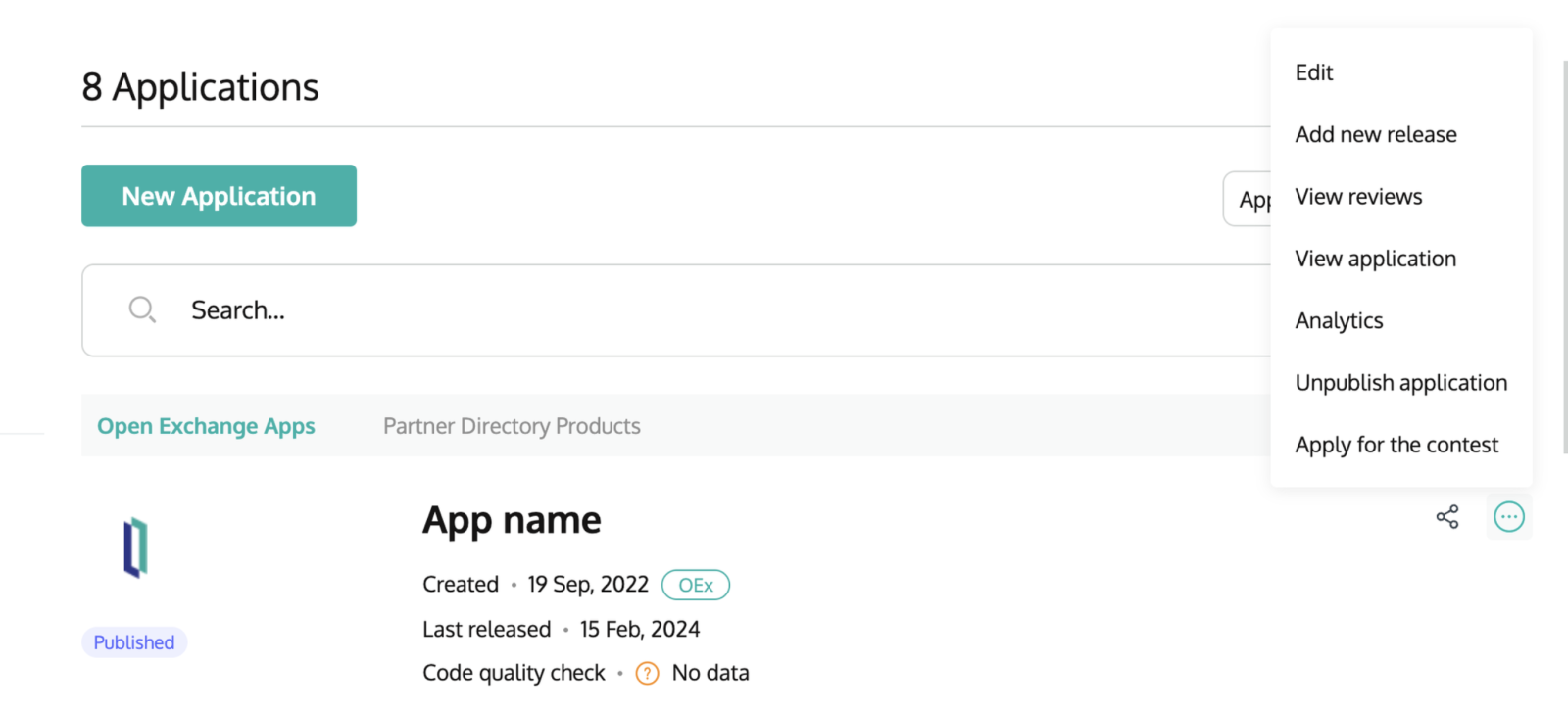Screen dimensions: 1568x712
Task: Select Unpublish application menu item
Action: (x=1401, y=383)
